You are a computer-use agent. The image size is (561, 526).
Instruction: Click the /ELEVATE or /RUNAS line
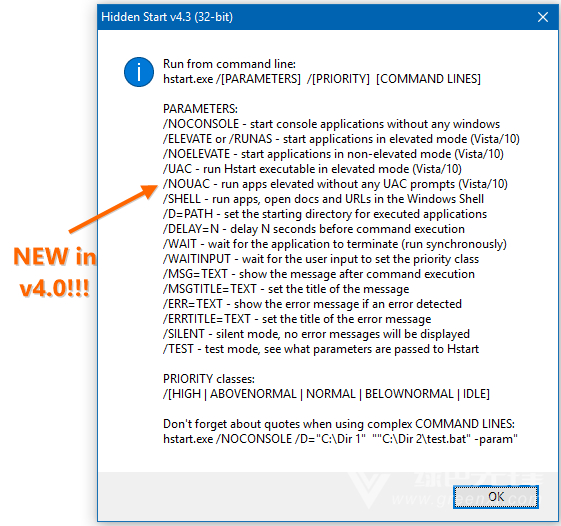(x=341, y=139)
